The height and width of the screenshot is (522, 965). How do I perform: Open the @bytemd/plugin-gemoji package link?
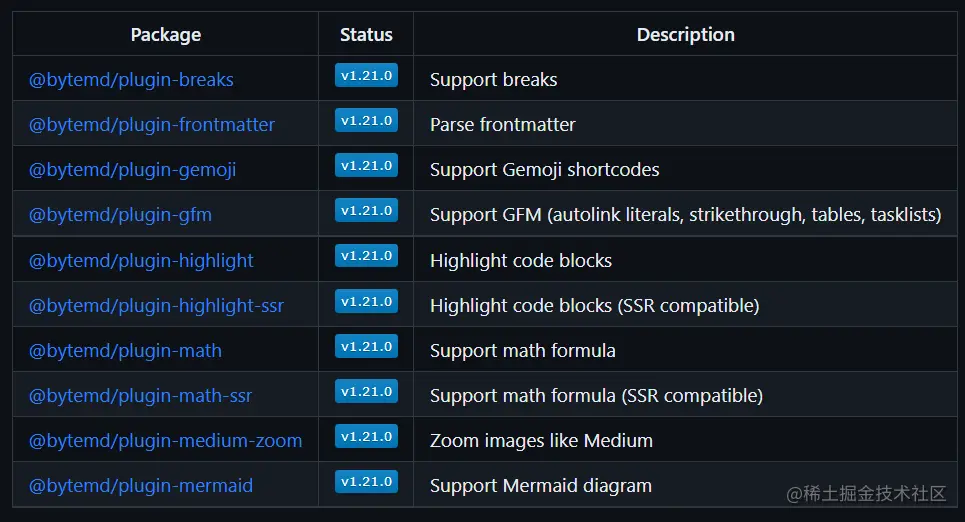tap(132, 170)
